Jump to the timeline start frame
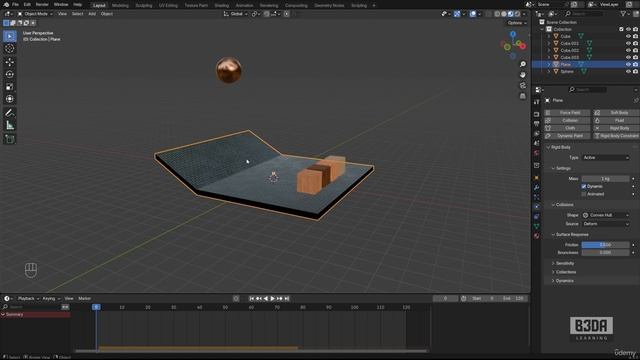This screenshot has width=640, height=360. (x=252, y=299)
